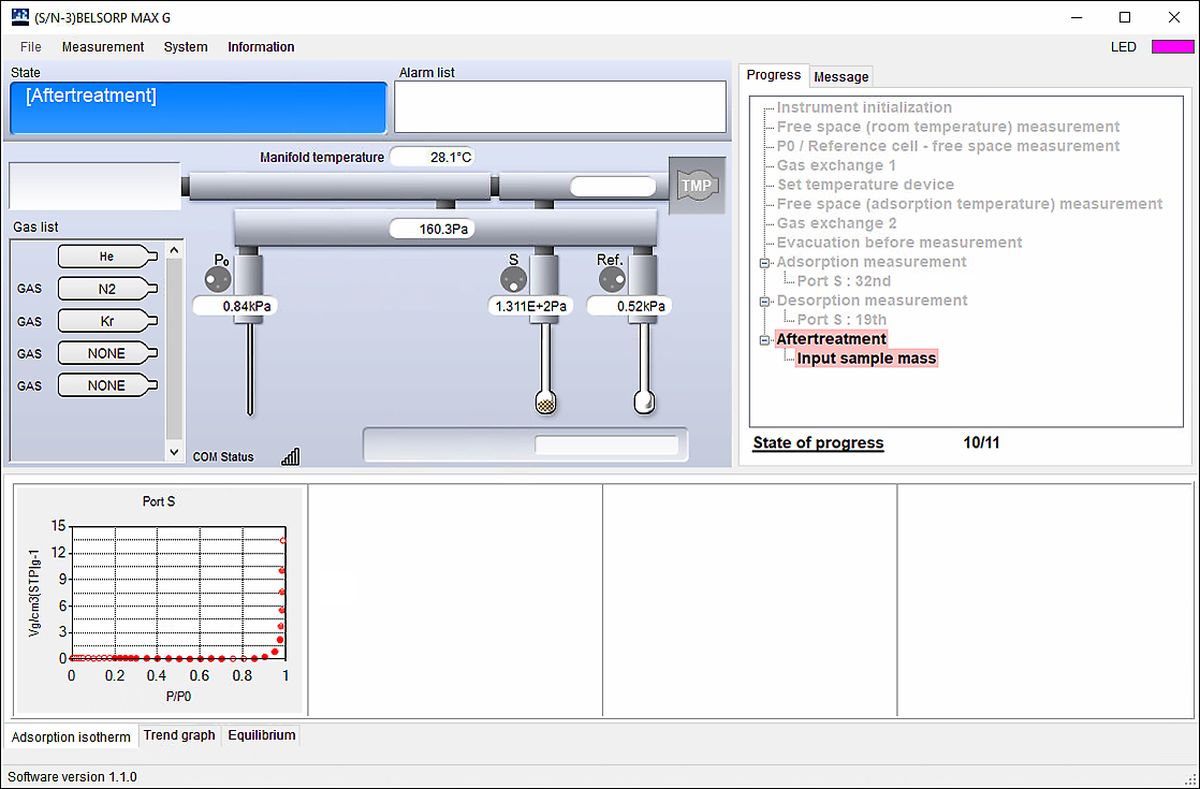Click Software version 1.1.0 in status bar

(x=72, y=777)
